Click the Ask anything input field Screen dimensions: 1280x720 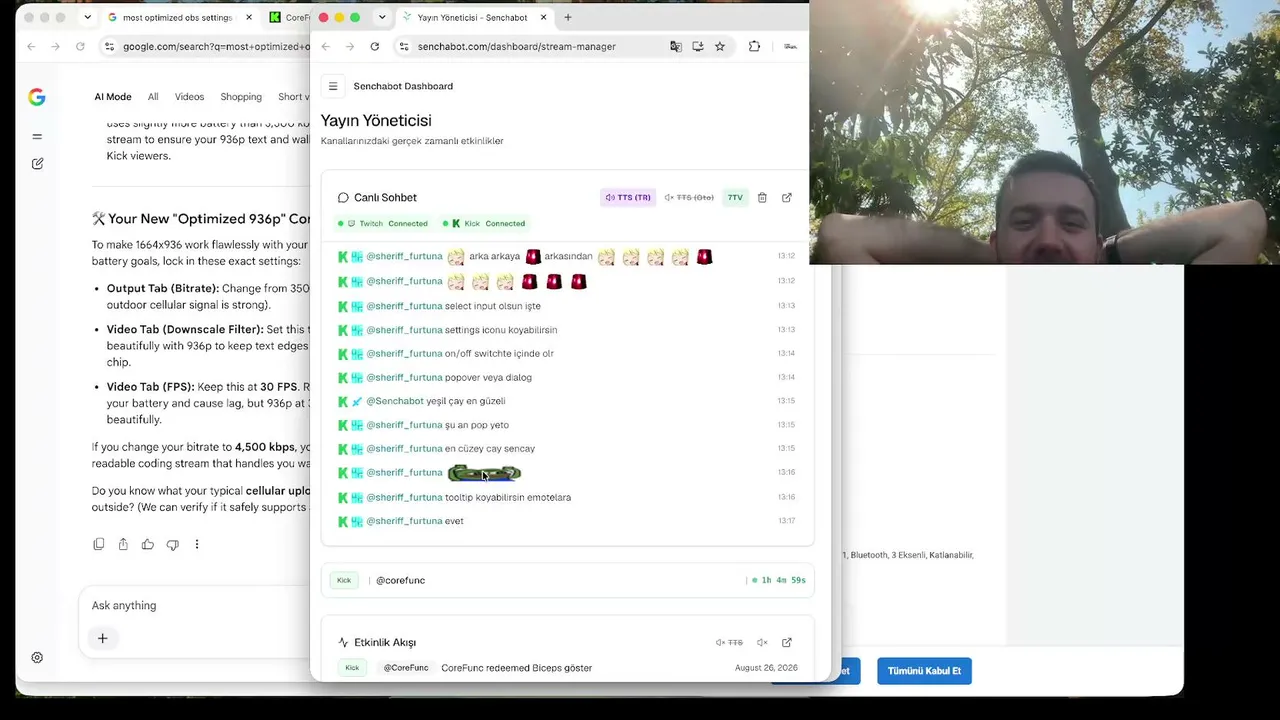(195, 605)
